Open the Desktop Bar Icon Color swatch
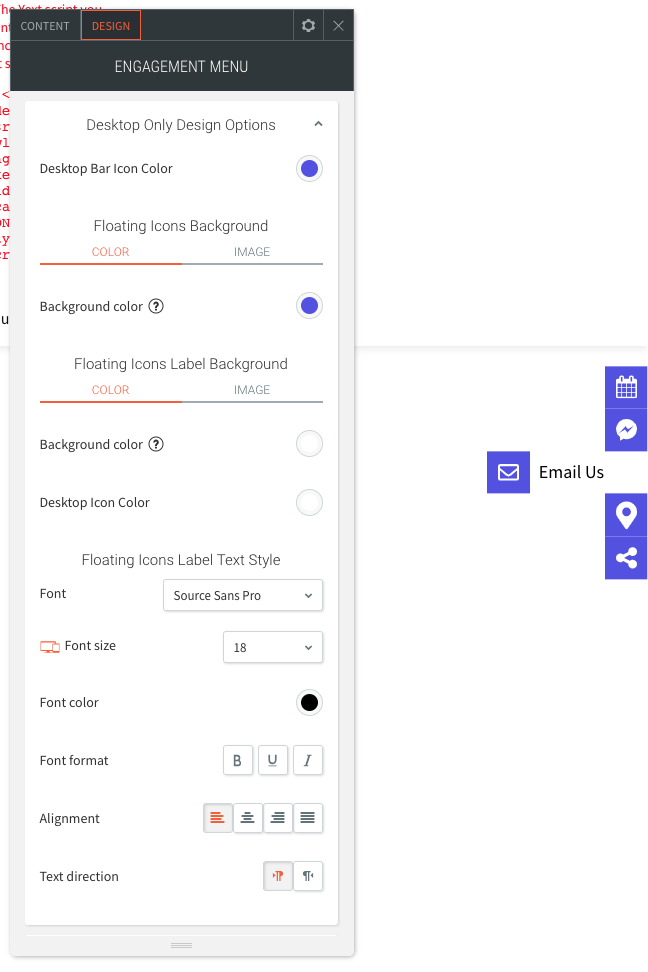This screenshot has width=648, height=972. click(309, 169)
